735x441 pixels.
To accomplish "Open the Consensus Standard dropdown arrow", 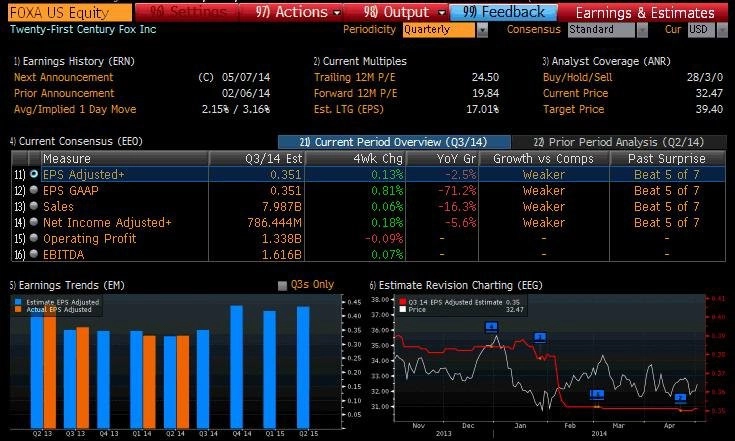I will click(642, 30).
